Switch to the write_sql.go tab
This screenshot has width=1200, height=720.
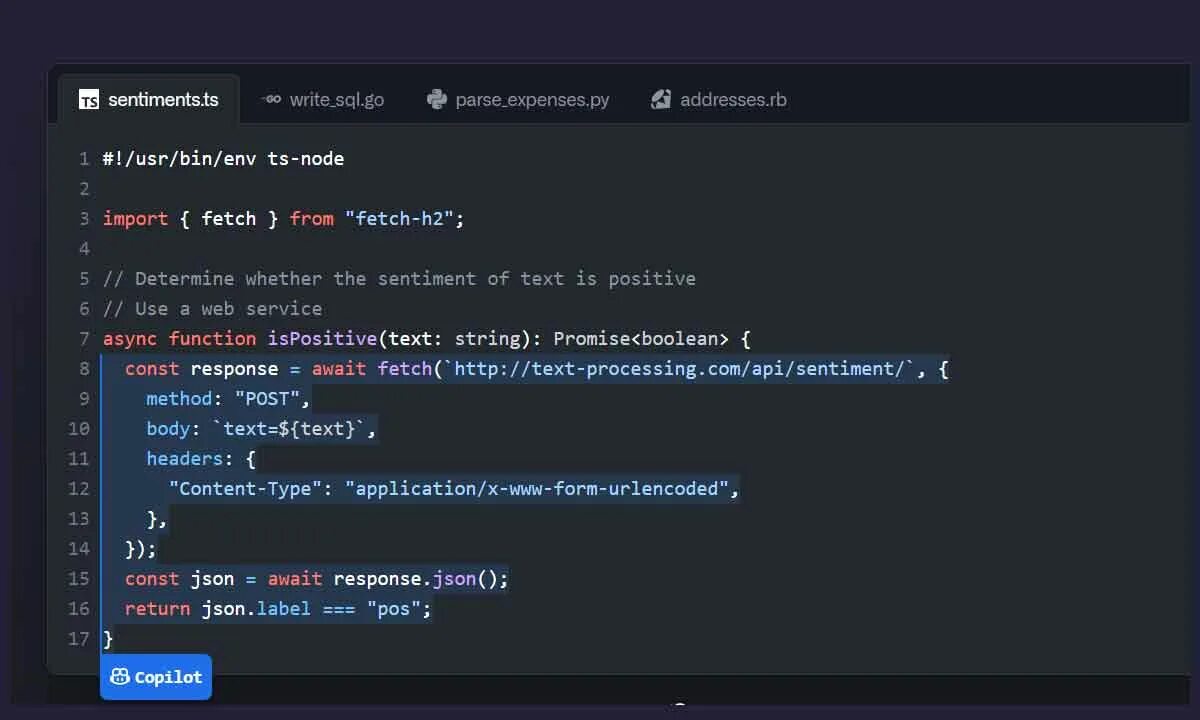322,99
